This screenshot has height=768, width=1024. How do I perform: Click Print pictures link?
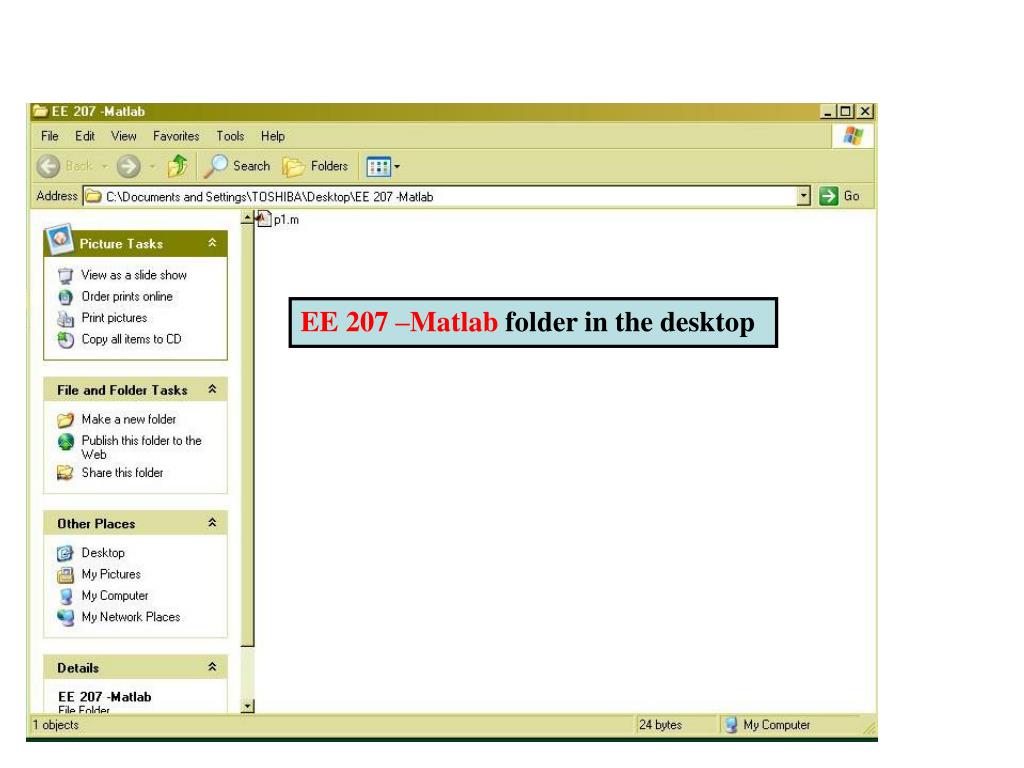(x=114, y=317)
